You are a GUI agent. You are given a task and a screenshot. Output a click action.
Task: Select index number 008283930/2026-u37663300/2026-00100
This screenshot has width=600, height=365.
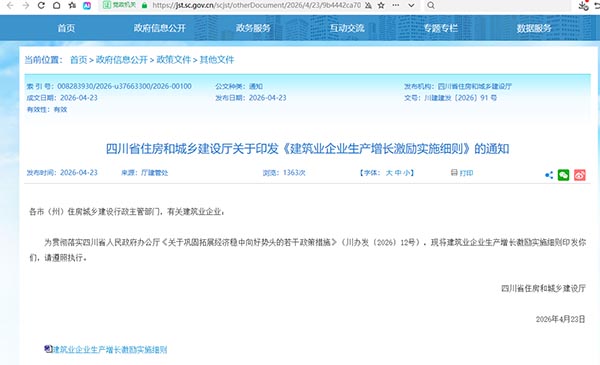(124, 86)
